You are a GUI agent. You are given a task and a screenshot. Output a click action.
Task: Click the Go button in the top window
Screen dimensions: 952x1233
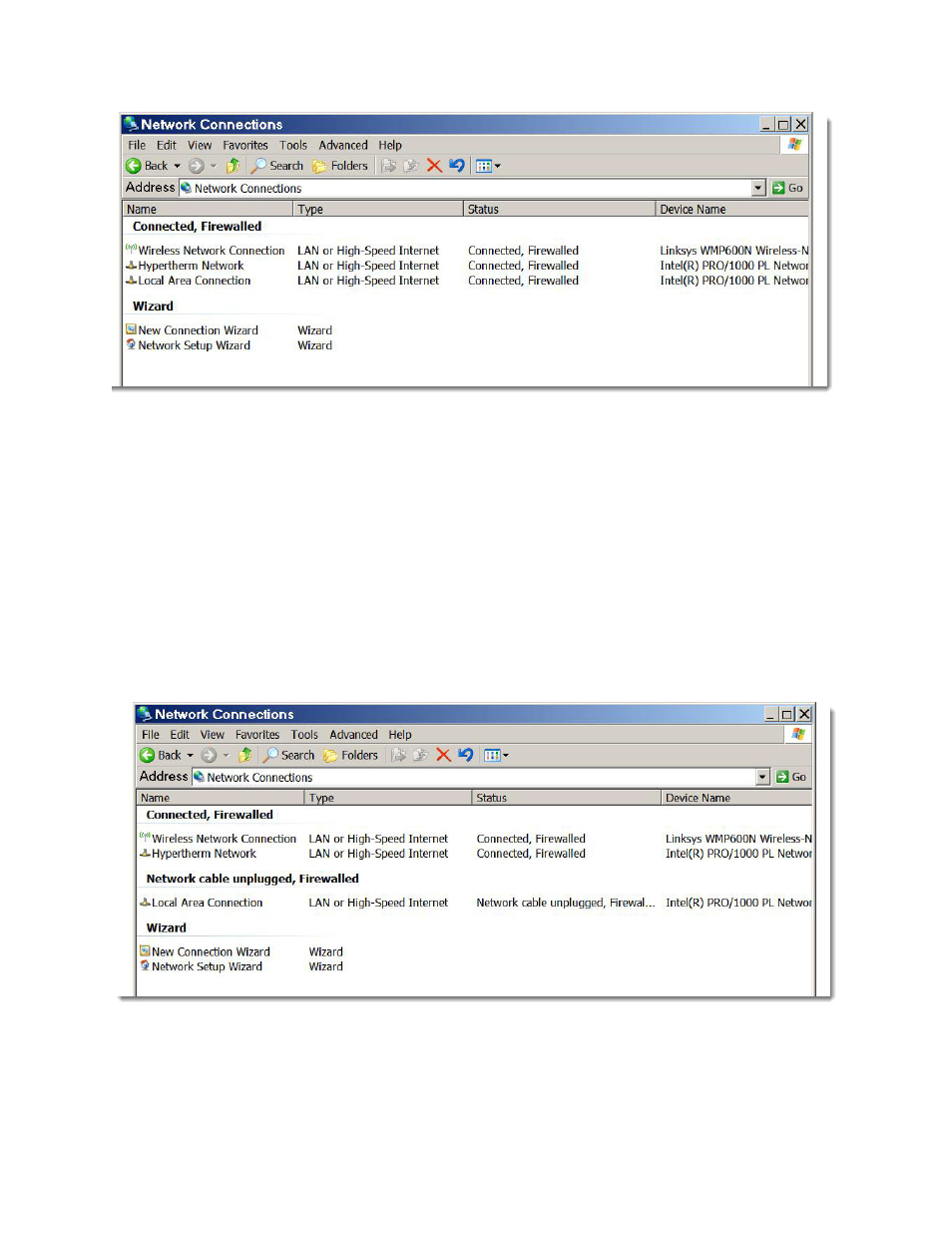(787, 188)
